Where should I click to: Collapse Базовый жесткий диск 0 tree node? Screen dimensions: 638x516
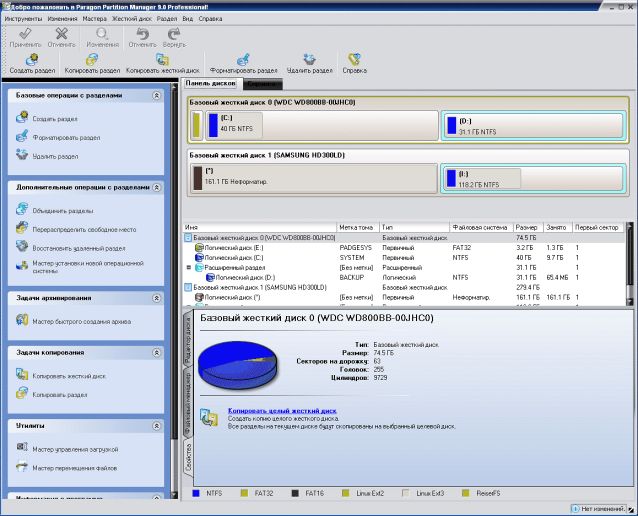188,238
